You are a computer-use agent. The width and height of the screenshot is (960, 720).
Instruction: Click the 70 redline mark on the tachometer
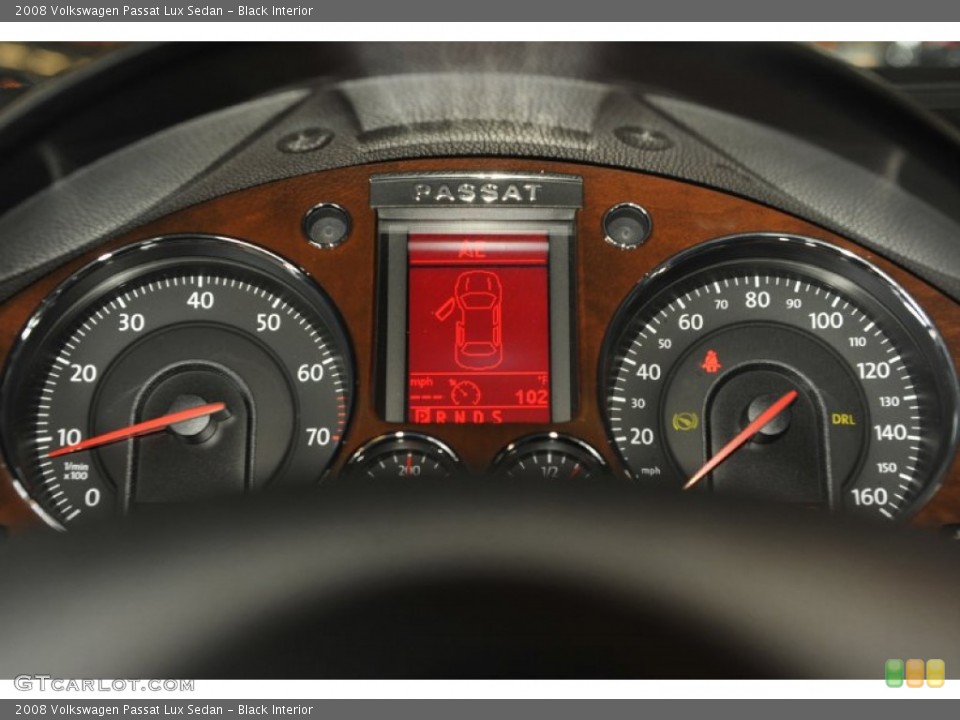click(318, 437)
